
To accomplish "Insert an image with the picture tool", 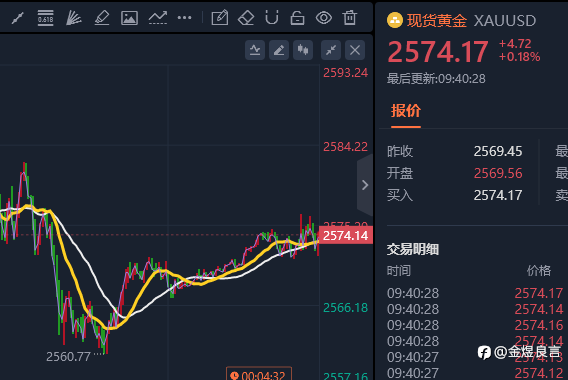I will tap(129, 18).
